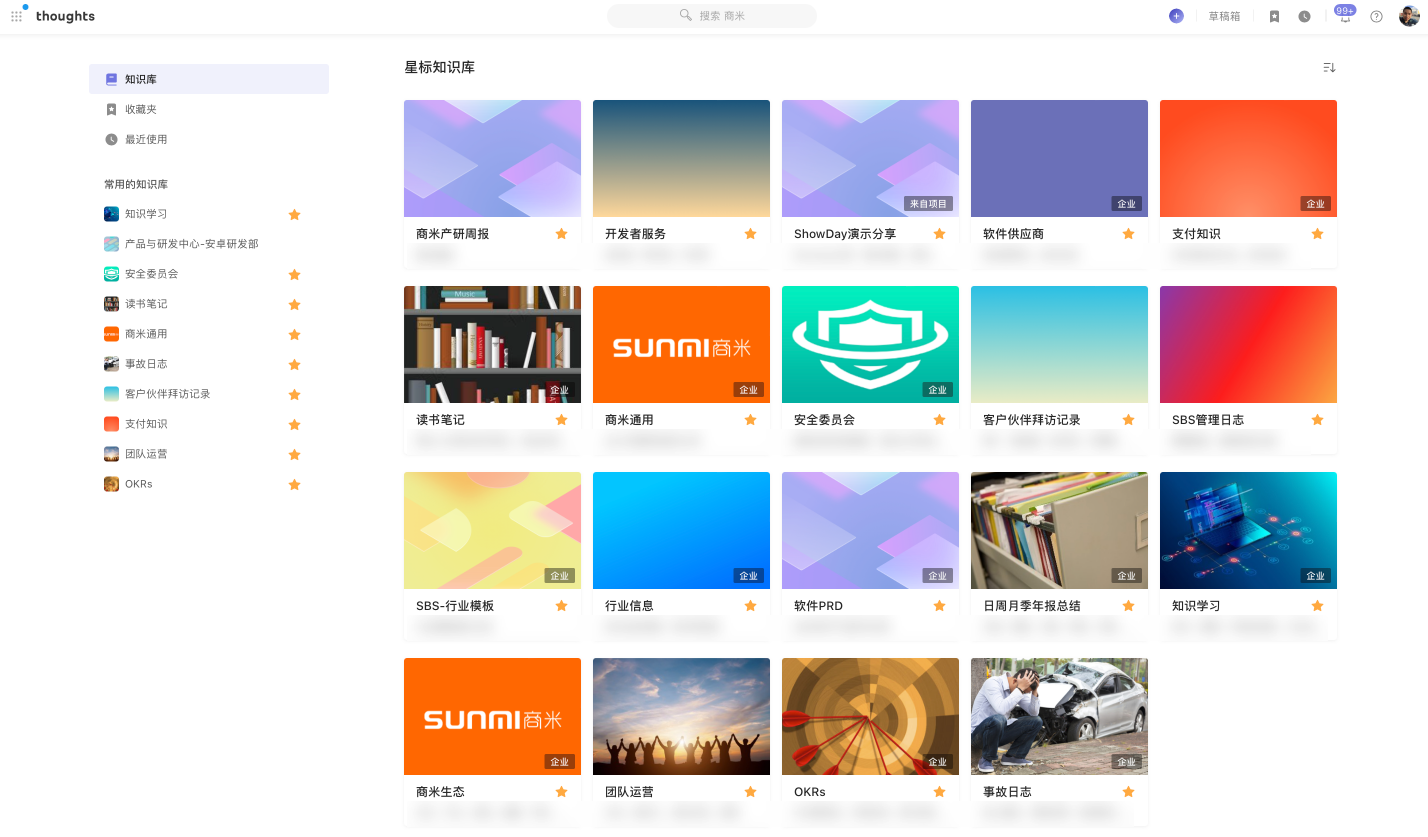Click the purple plus create button

coord(1176,16)
